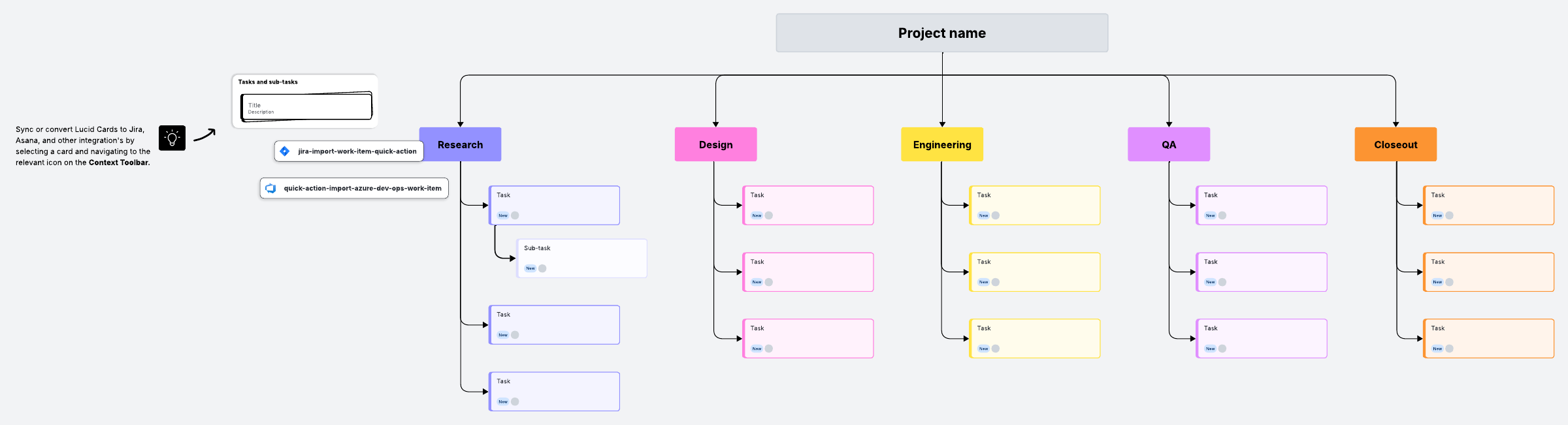Viewport: 1568px width, 425px height.
Task: Click quick-action-import-azure-dev-ops-work-item button
Action: pos(354,189)
